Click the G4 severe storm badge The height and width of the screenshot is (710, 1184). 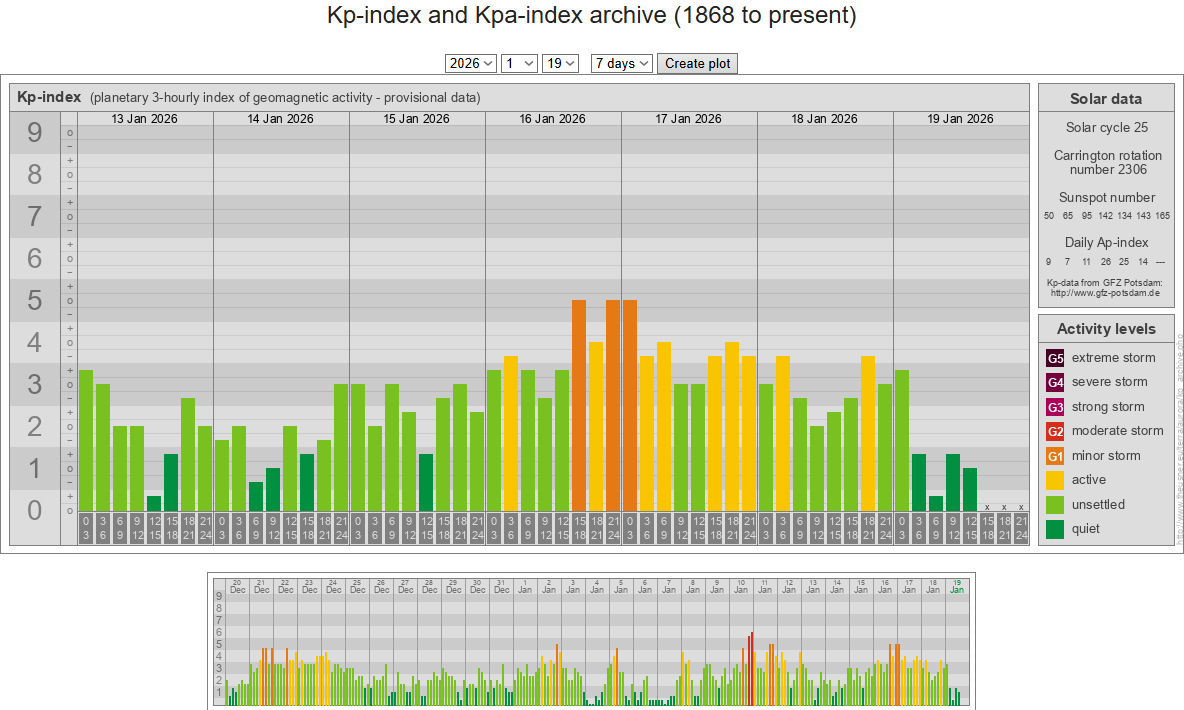tap(1055, 382)
